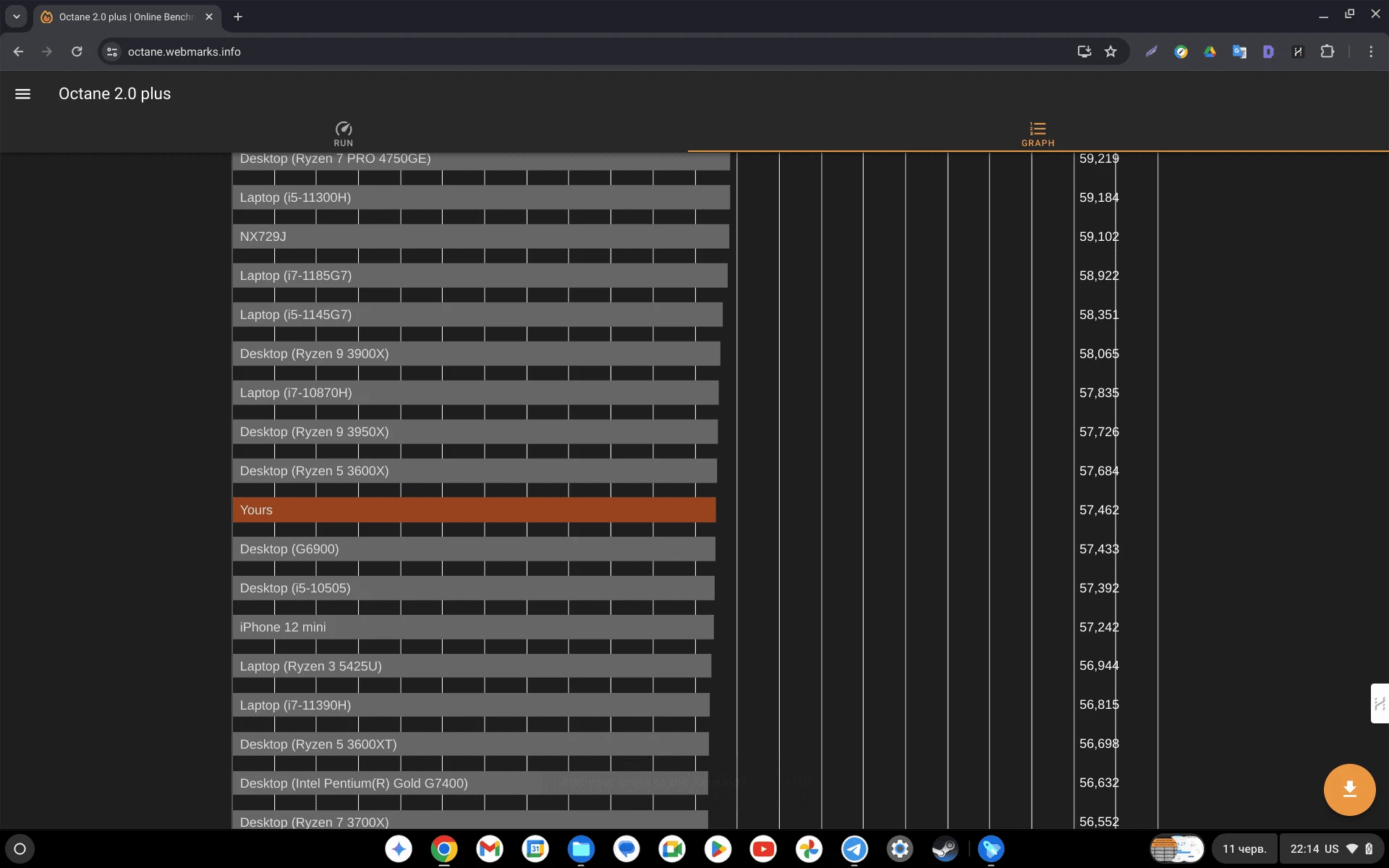Click the Laptop (Ryzen 3 5425U) bar
Viewport: 1389px width, 868px height.
pos(472,666)
